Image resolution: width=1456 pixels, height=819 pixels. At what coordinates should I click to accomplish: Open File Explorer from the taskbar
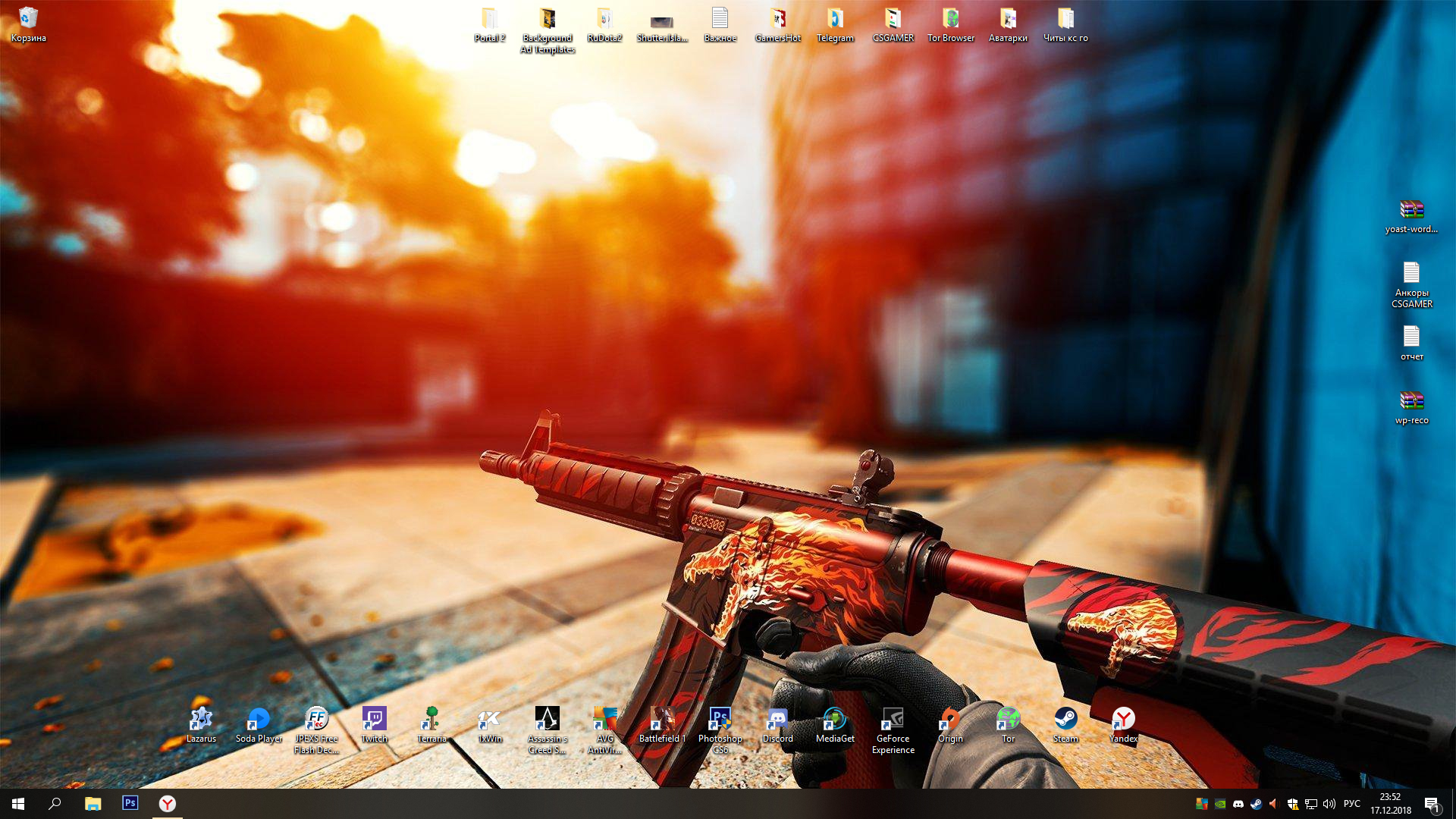[x=93, y=804]
